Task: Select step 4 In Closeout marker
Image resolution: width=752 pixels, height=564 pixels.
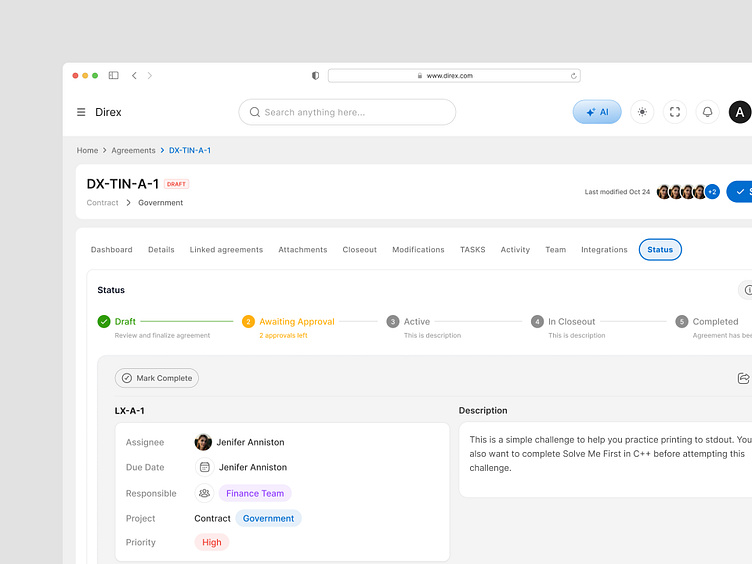Action: 537,321
